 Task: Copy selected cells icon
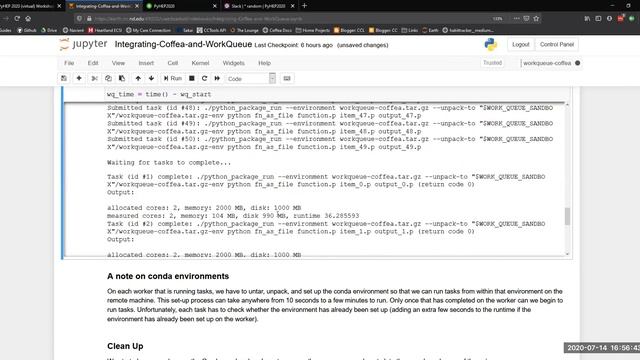(108, 78)
